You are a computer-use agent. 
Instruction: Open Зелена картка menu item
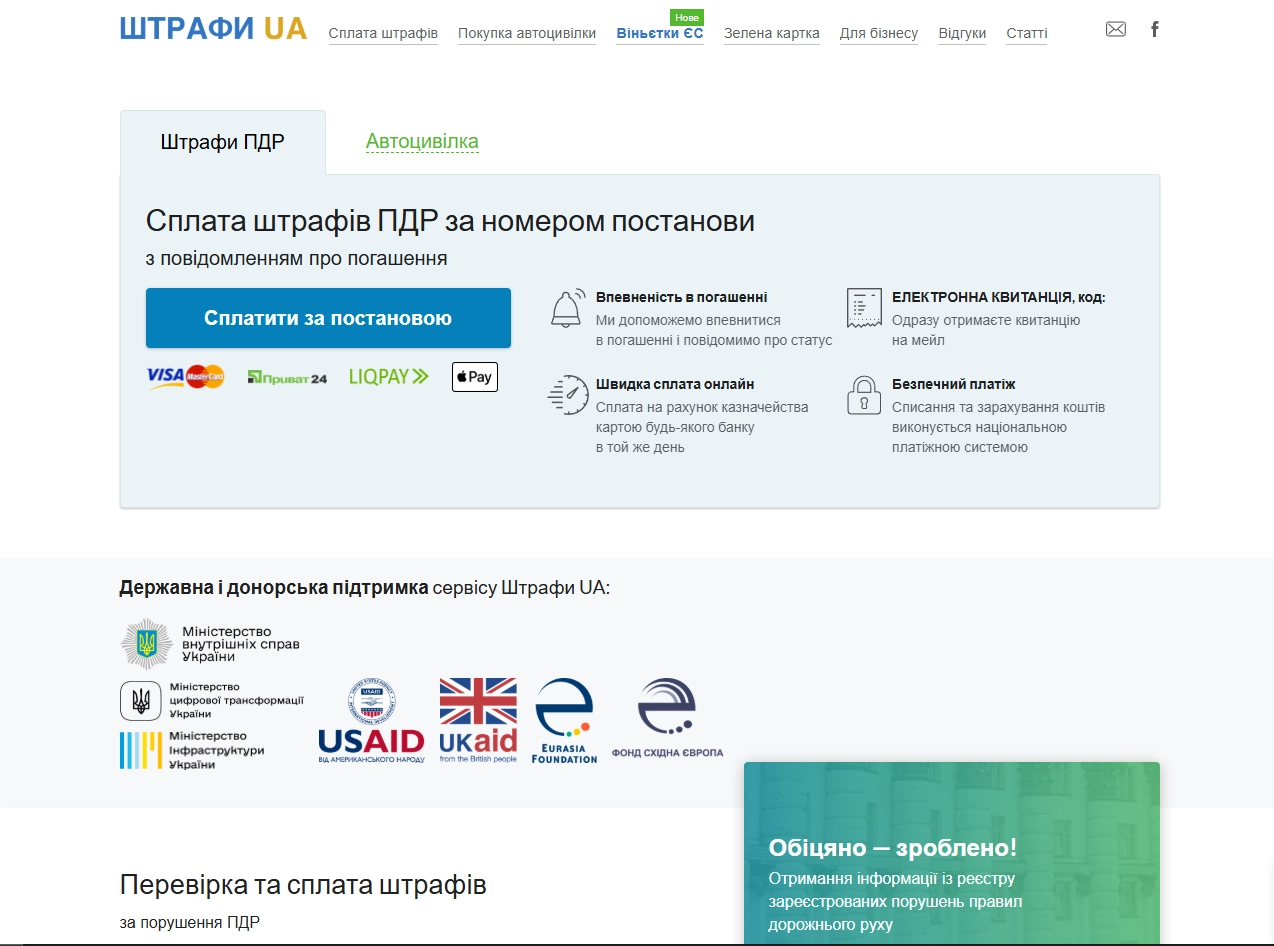pos(772,33)
